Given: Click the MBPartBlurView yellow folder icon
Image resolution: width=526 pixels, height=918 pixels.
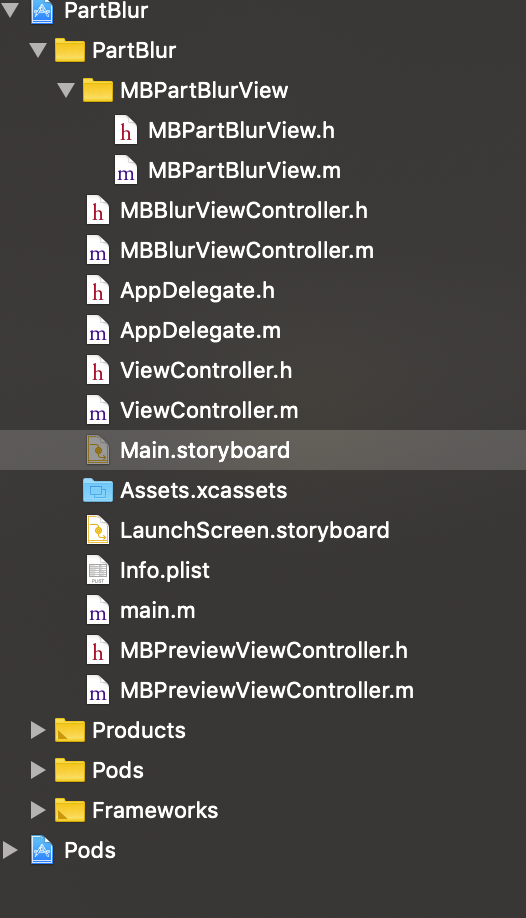Looking at the screenshot, I should click(98, 90).
